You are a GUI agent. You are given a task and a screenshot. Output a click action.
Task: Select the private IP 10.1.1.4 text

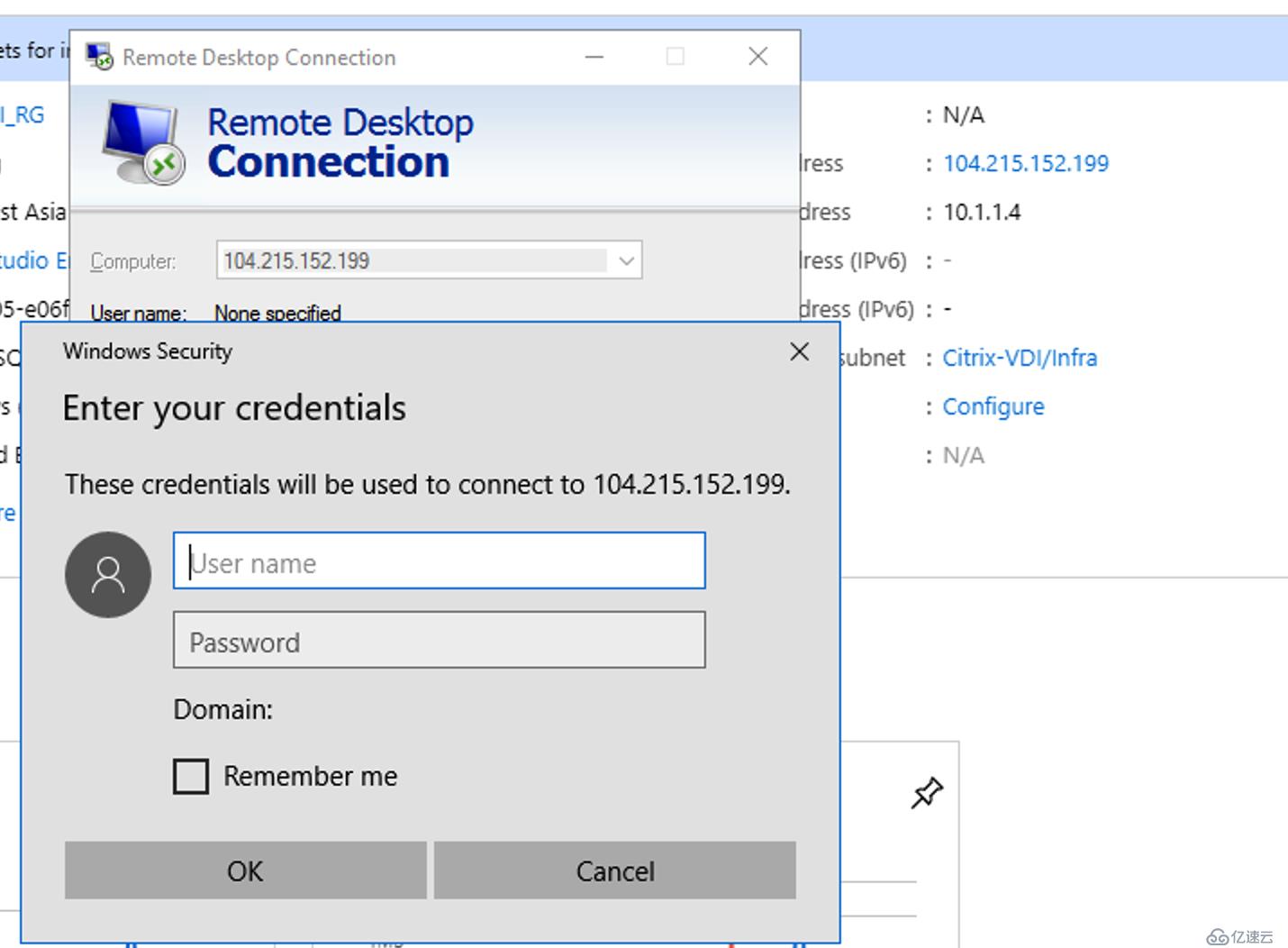pos(982,212)
